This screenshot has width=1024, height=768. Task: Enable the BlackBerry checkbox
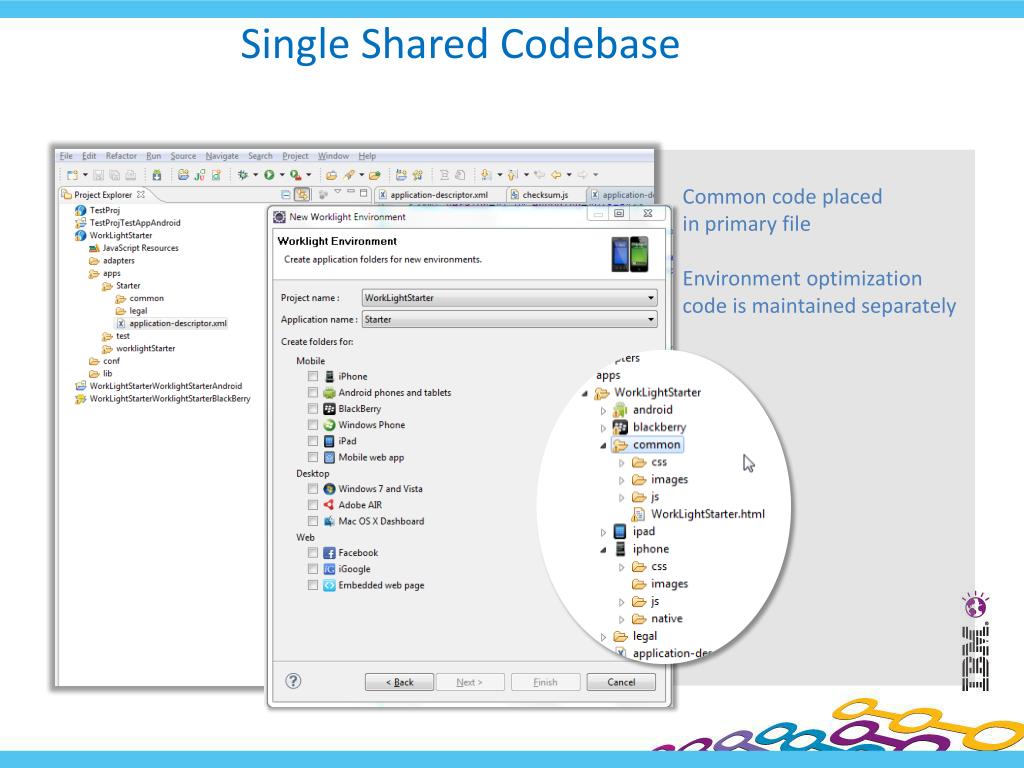click(313, 409)
